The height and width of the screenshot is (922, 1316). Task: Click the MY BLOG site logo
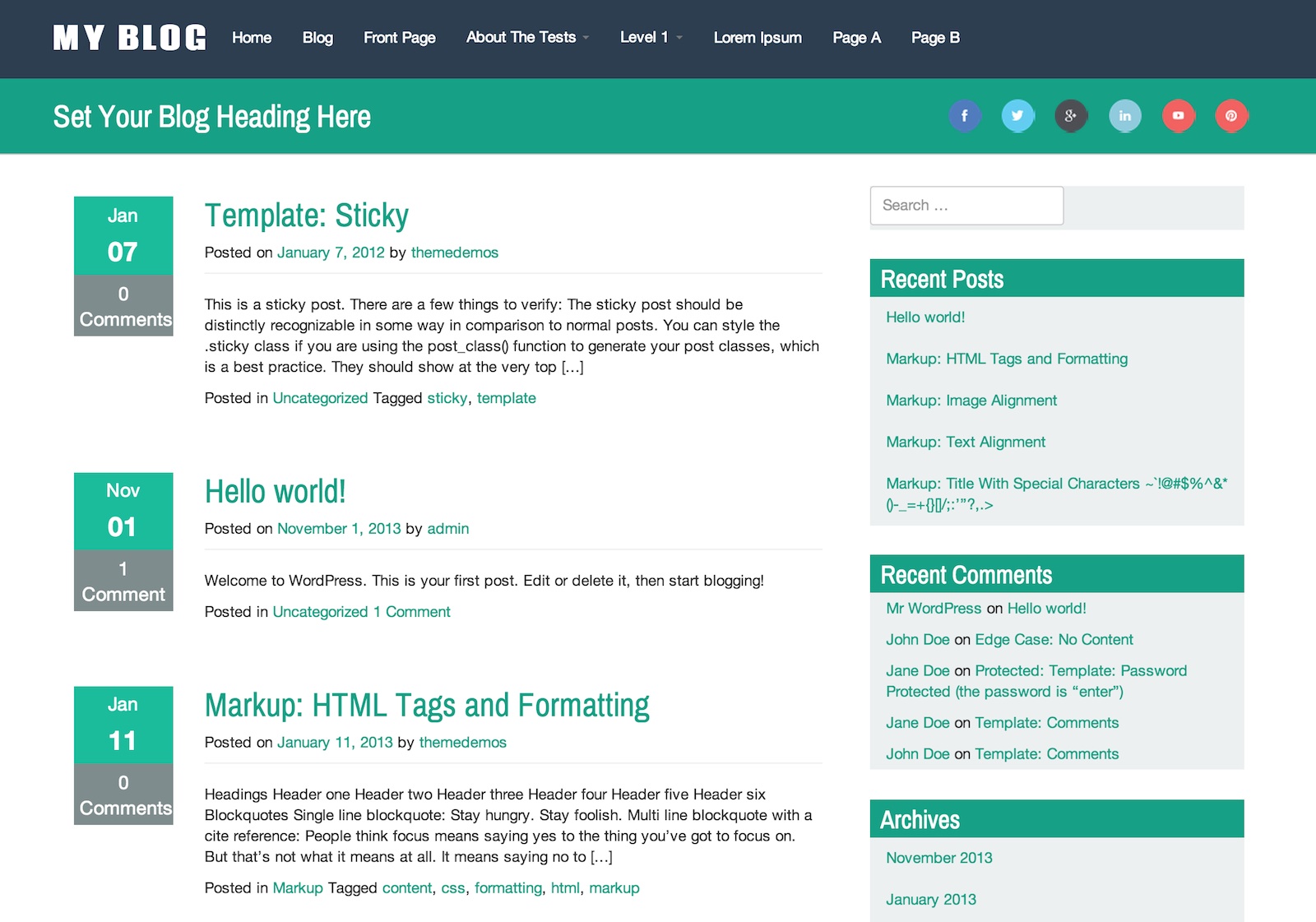pyautogui.click(x=129, y=38)
